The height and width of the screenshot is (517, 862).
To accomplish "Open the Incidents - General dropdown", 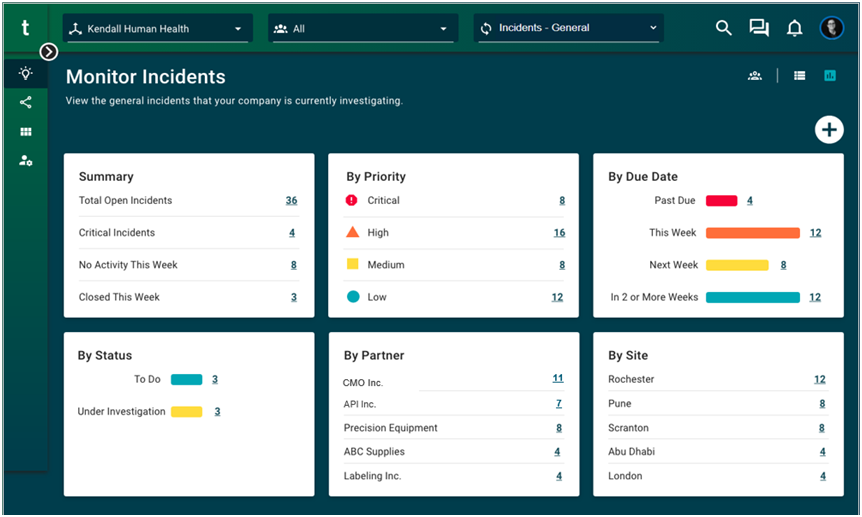I will point(568,29).
